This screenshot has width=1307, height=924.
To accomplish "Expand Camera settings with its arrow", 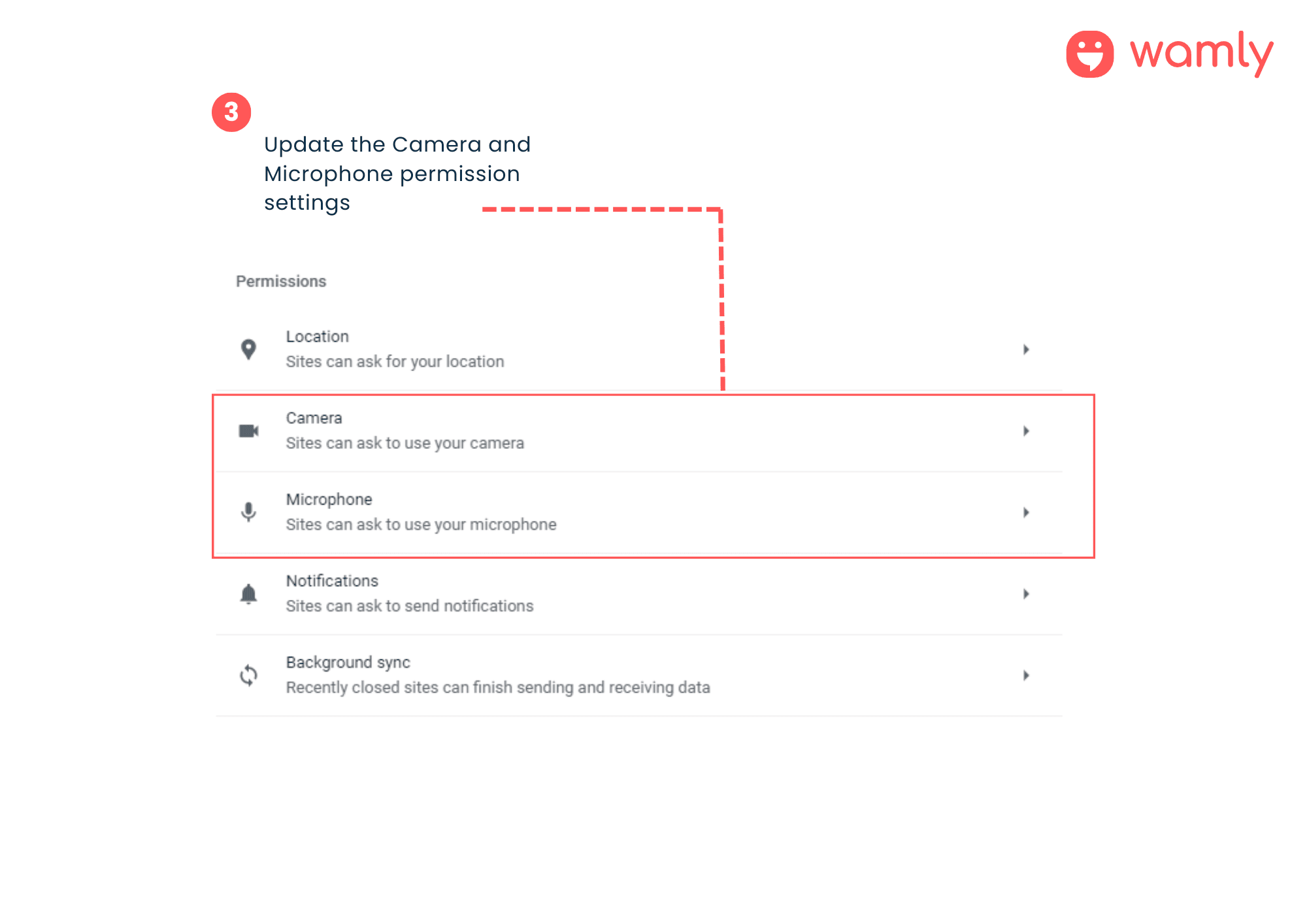I will [1026, 431].
